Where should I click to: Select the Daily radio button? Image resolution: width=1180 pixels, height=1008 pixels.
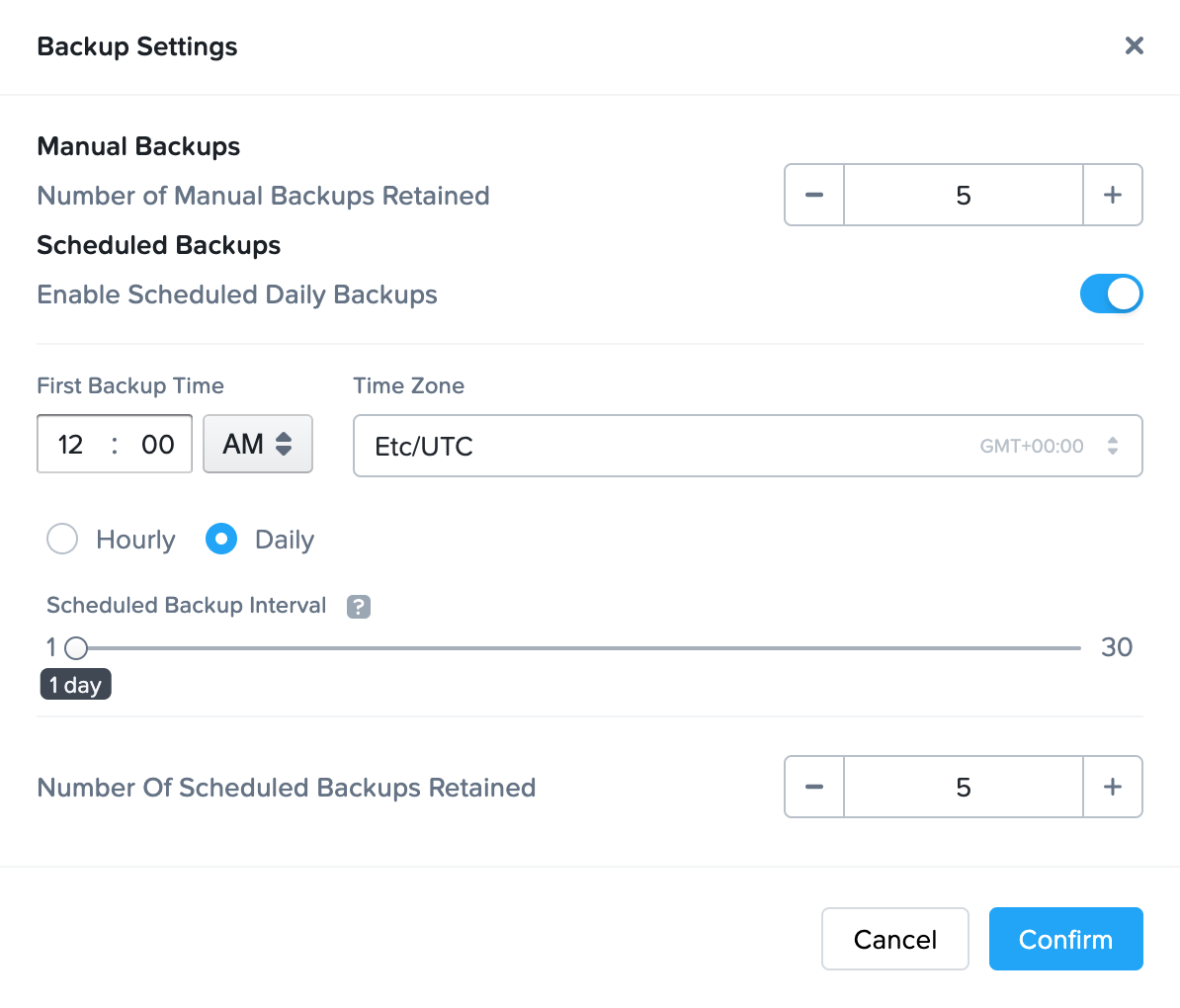pyautogui.click(x=221, y=539)
